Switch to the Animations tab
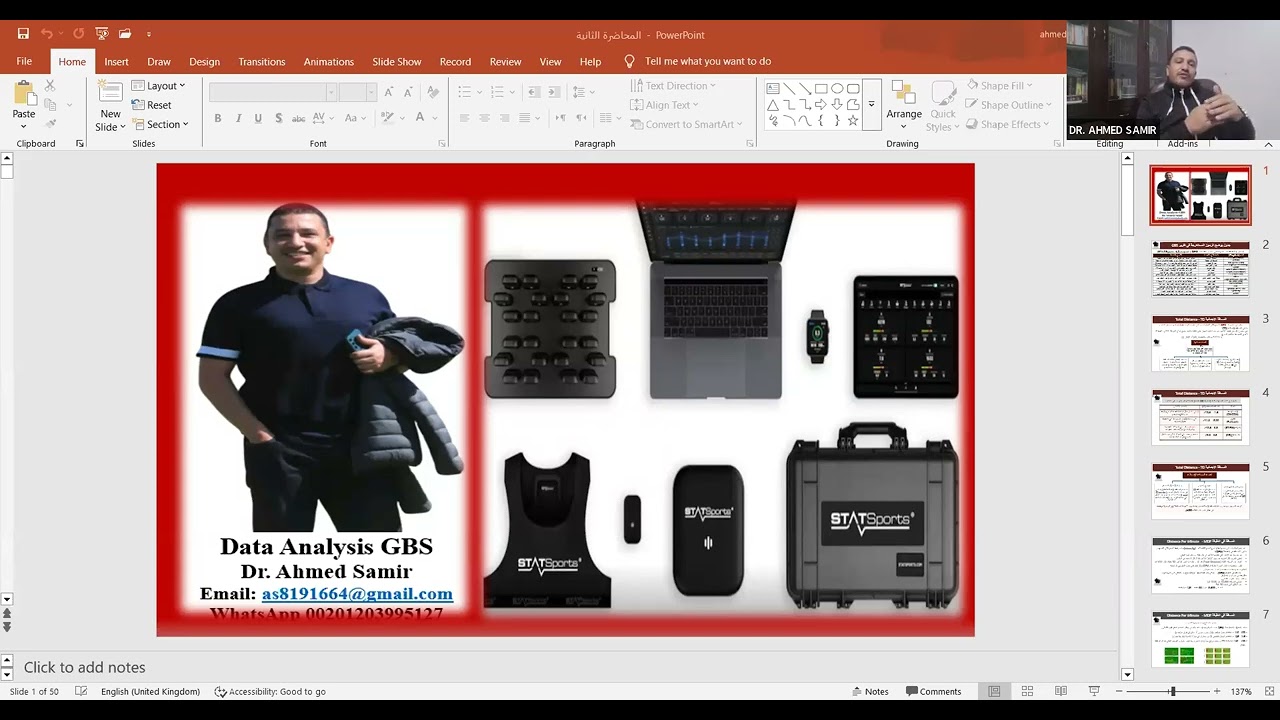Screen dimensions: 1280x720 [329, 61]
